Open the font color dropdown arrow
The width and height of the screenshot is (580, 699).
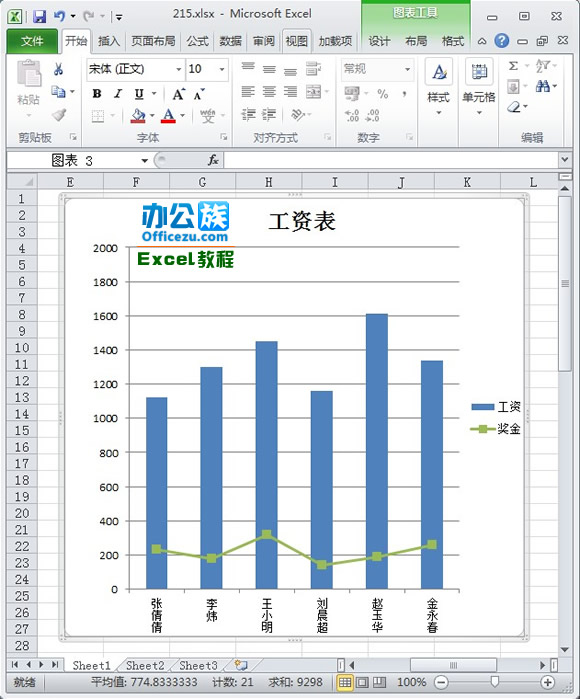[x=182, y=116]
